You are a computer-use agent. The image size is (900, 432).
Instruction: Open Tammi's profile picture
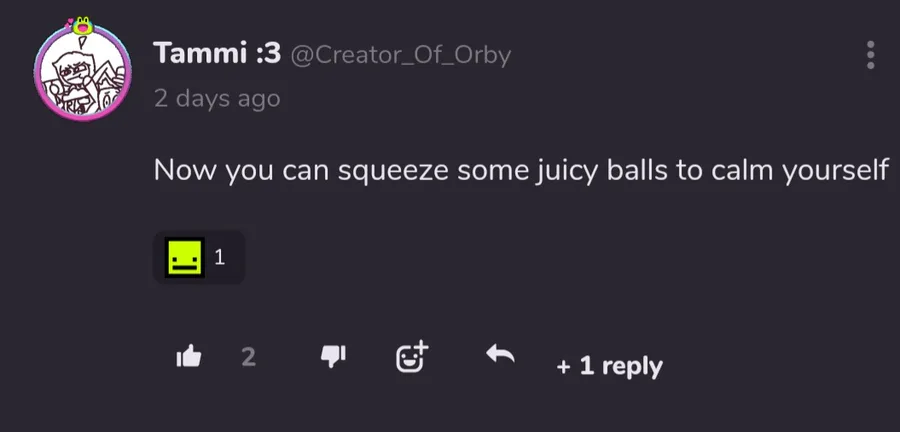coord(83,73)
